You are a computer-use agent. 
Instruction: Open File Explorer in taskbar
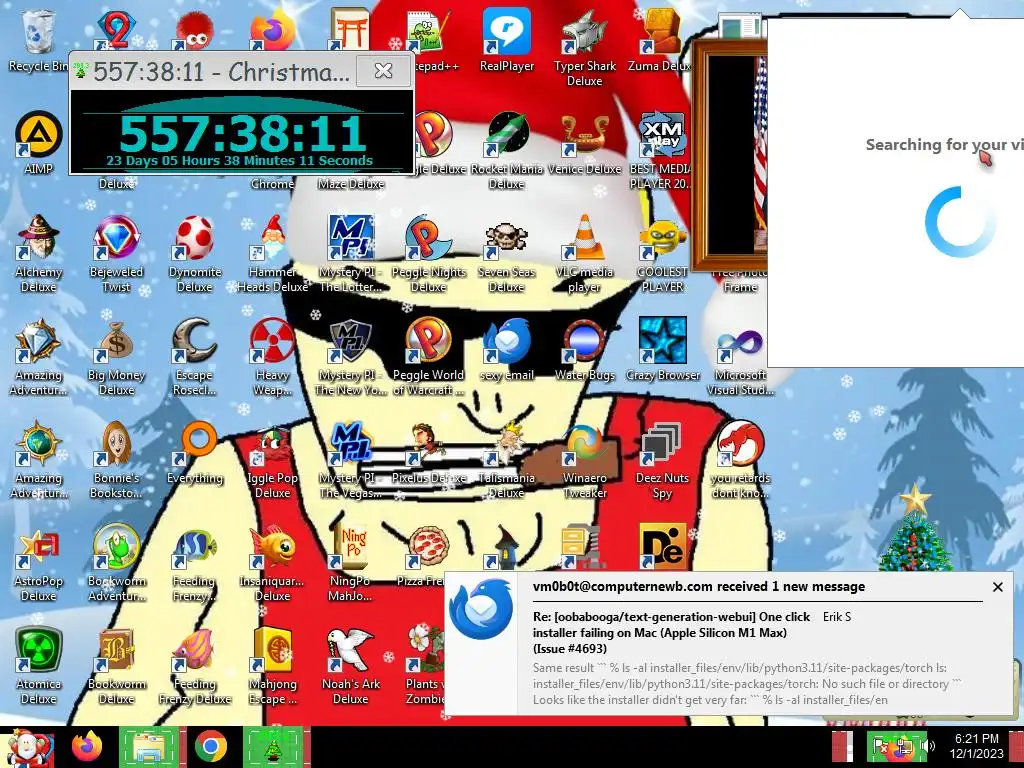[149, 747]
